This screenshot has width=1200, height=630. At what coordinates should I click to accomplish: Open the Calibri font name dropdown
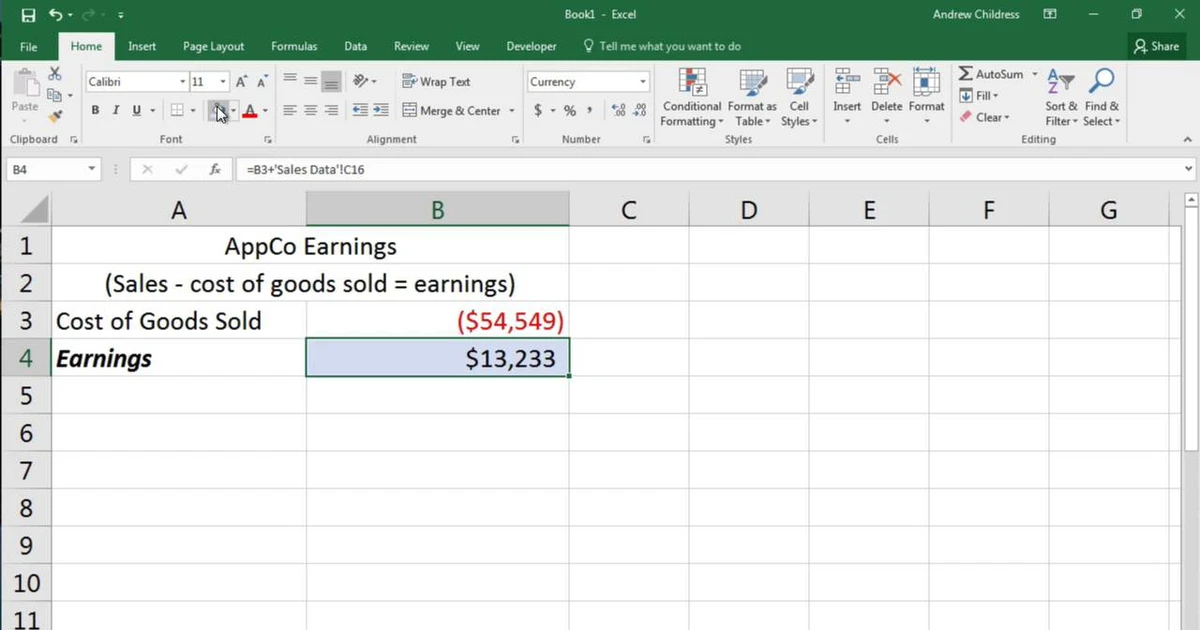182,82
